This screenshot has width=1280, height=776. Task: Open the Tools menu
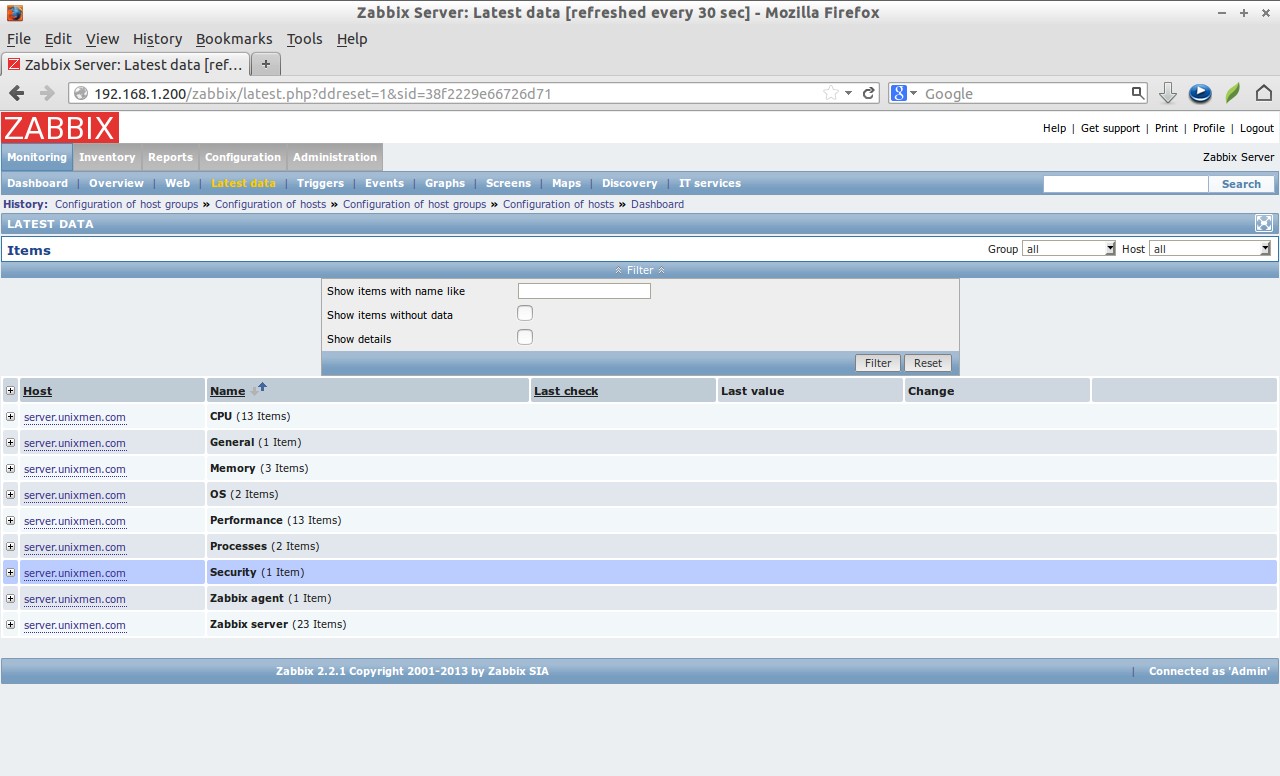coord(304,39)
